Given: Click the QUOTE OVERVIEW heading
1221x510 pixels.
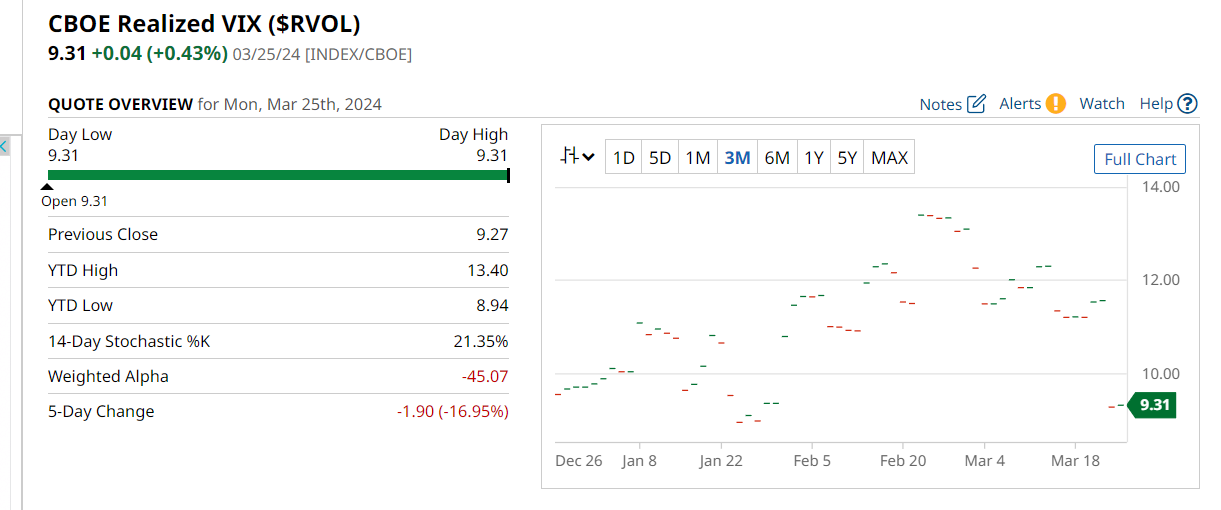Looking at the screenshot, I should coord(120,104).
